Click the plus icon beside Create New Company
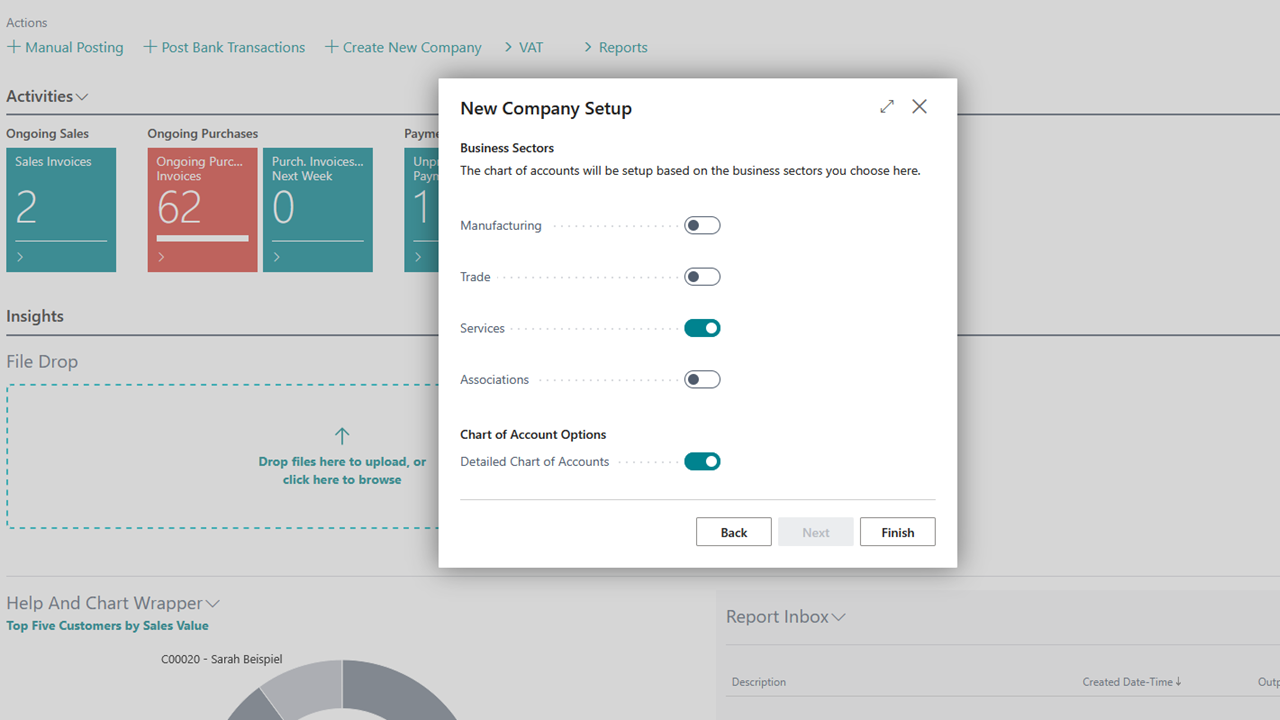 (x=332, y=47)
